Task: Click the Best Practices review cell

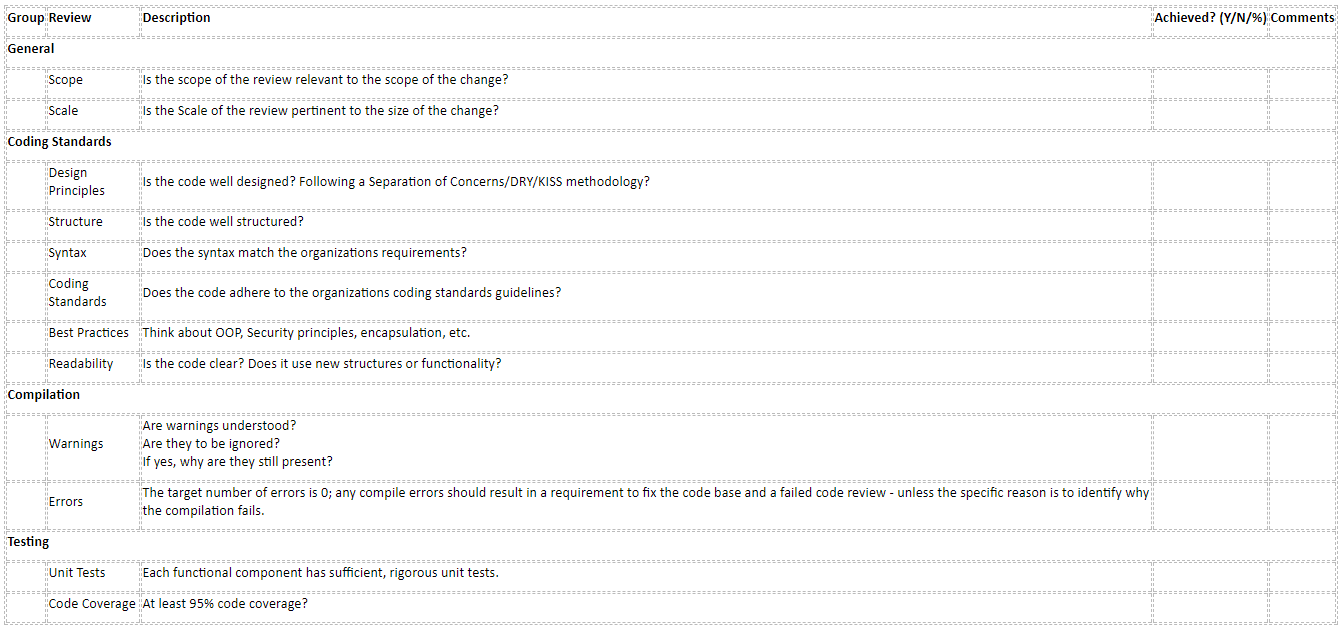Action: click(x=89, y=333)
